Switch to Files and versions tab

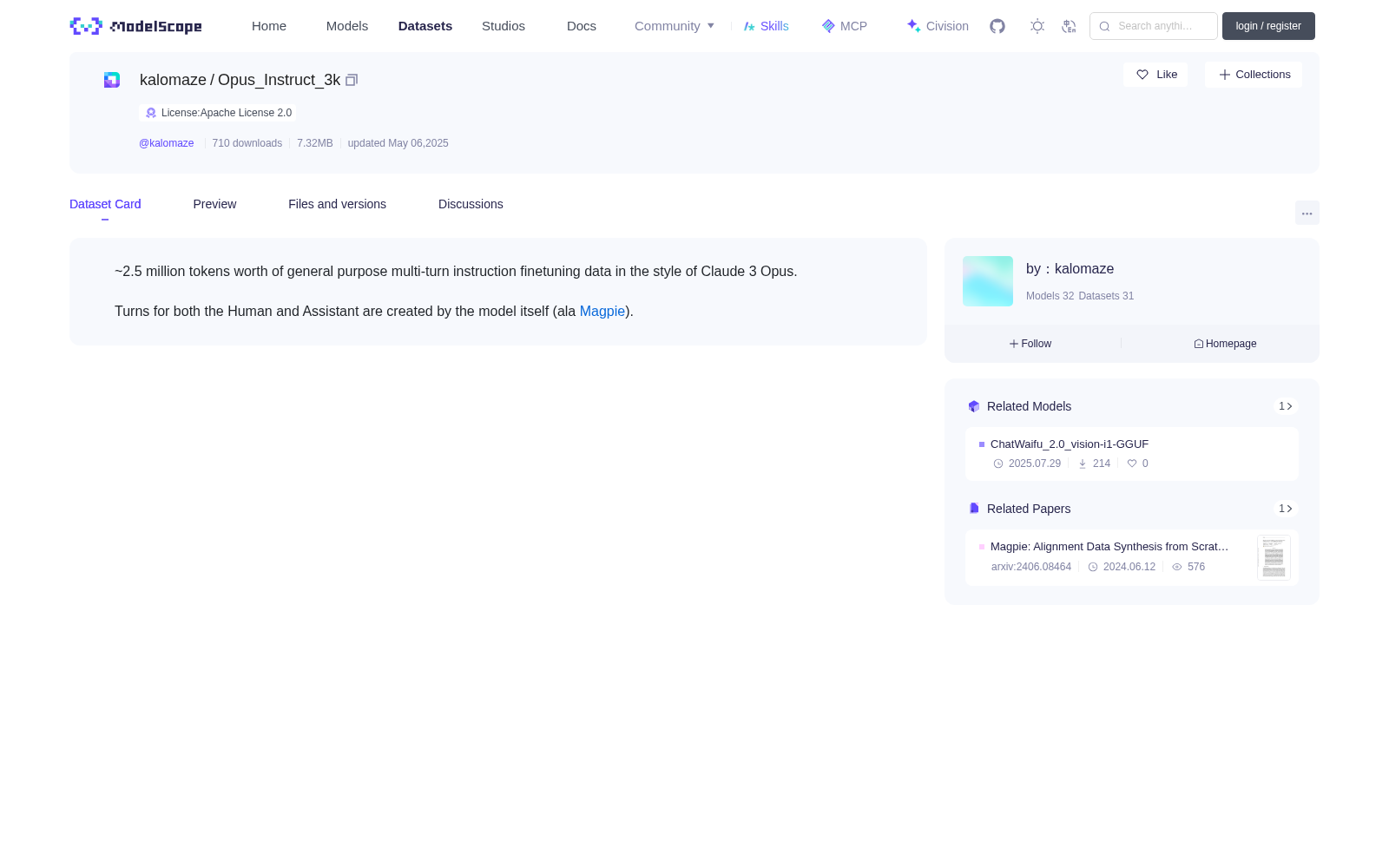(337, 204)
